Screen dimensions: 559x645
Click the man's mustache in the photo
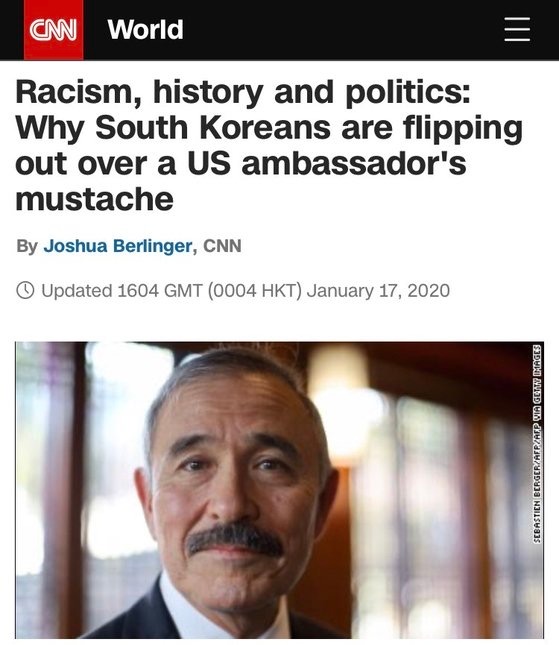point(234,538)
